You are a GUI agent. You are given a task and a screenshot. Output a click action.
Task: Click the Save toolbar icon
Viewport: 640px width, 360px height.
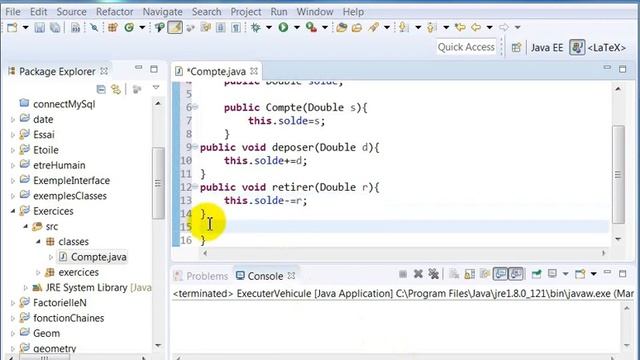click(40, 27)
